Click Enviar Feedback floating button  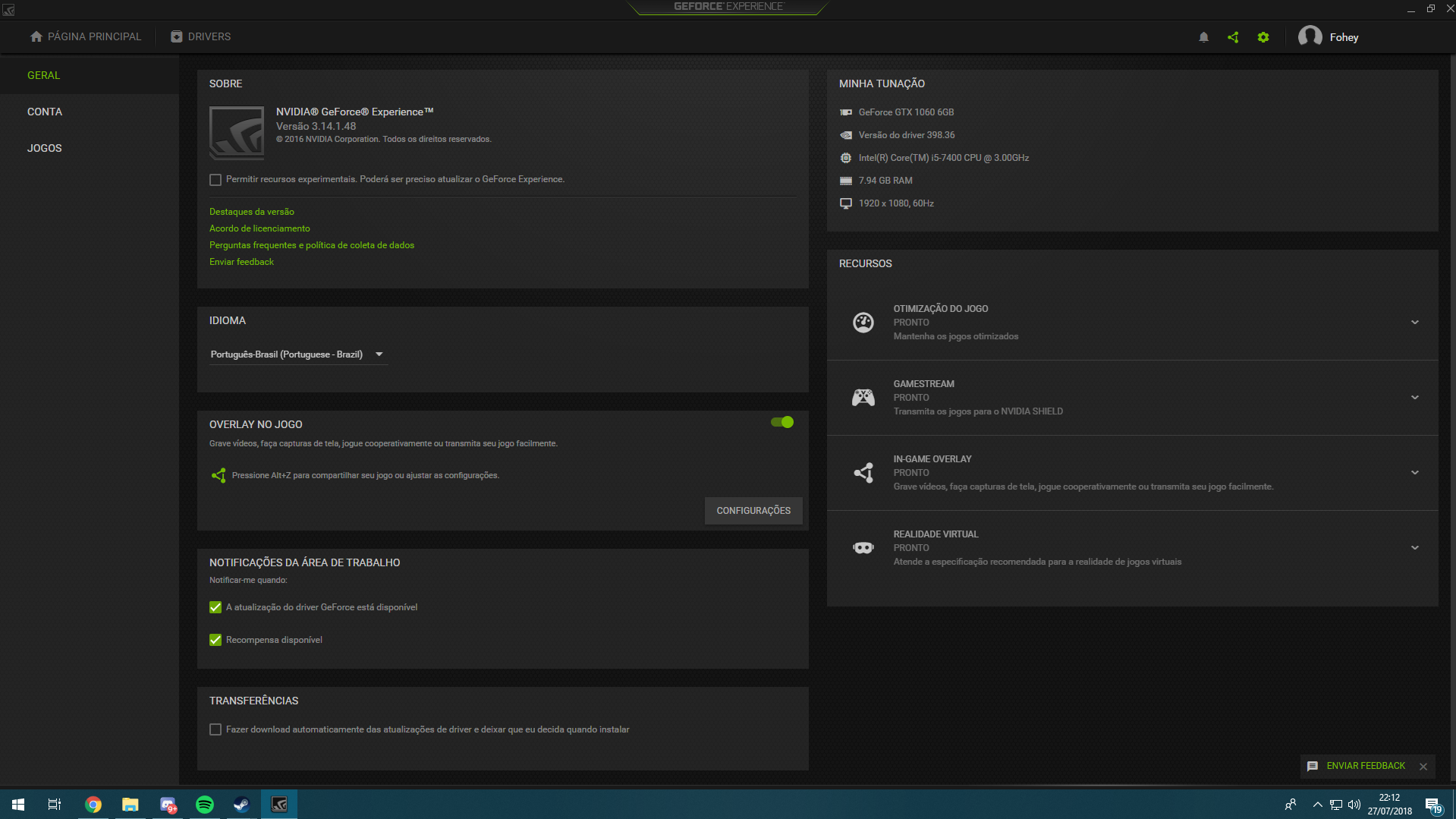click(x=1366, y=766)
